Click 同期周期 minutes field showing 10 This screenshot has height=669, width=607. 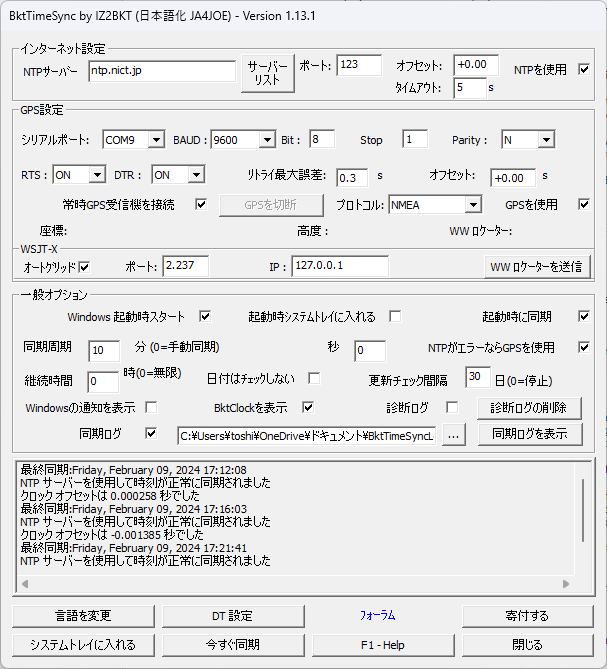click(x=104, y=351)
